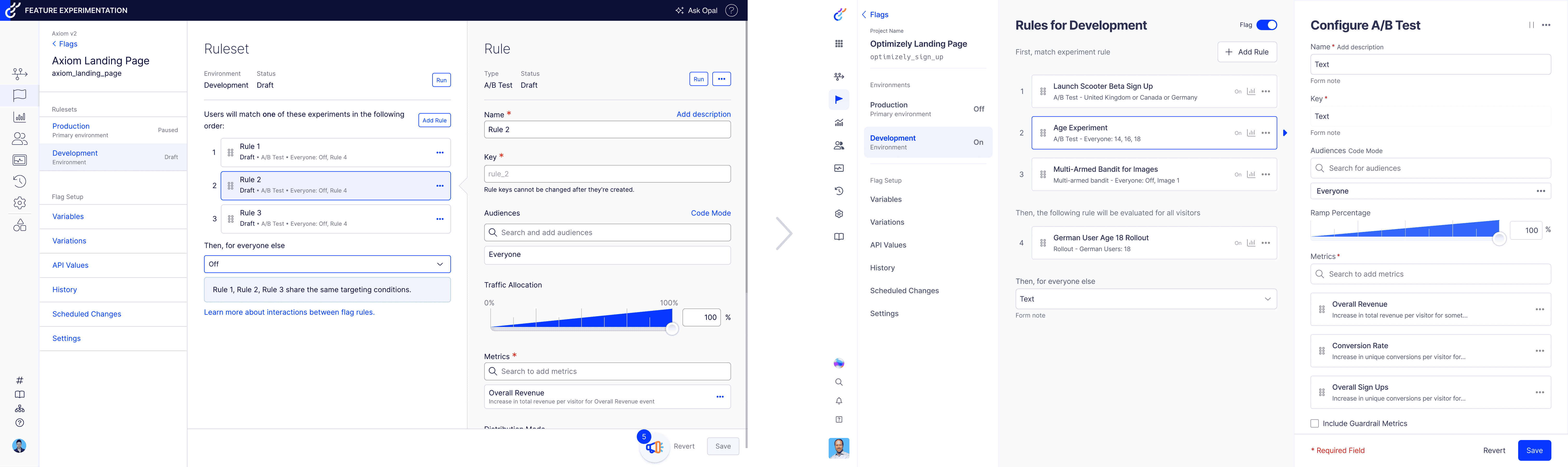Select Production ruleset marked Paused
The image size is (1568, 467).
point(113,130)
